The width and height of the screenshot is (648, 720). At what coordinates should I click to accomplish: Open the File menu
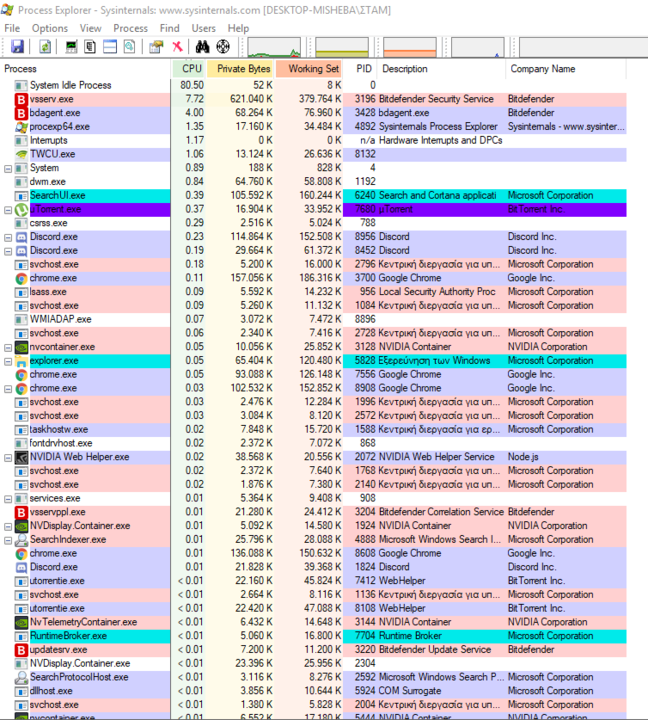pos(12,28)
